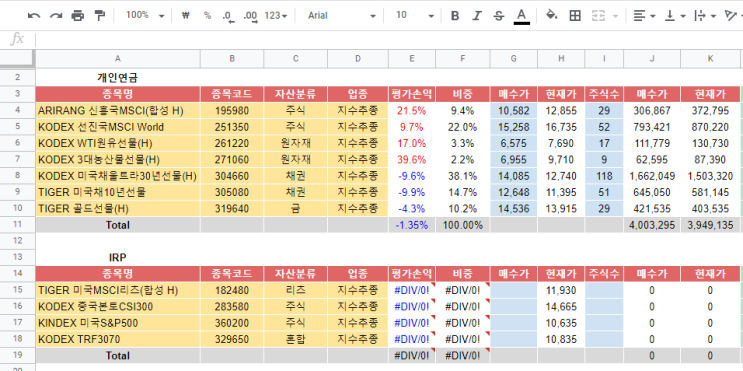The image size is (743, 371).
Task: Select the 39.6% profit cell
Action: (x=412, y=159)
